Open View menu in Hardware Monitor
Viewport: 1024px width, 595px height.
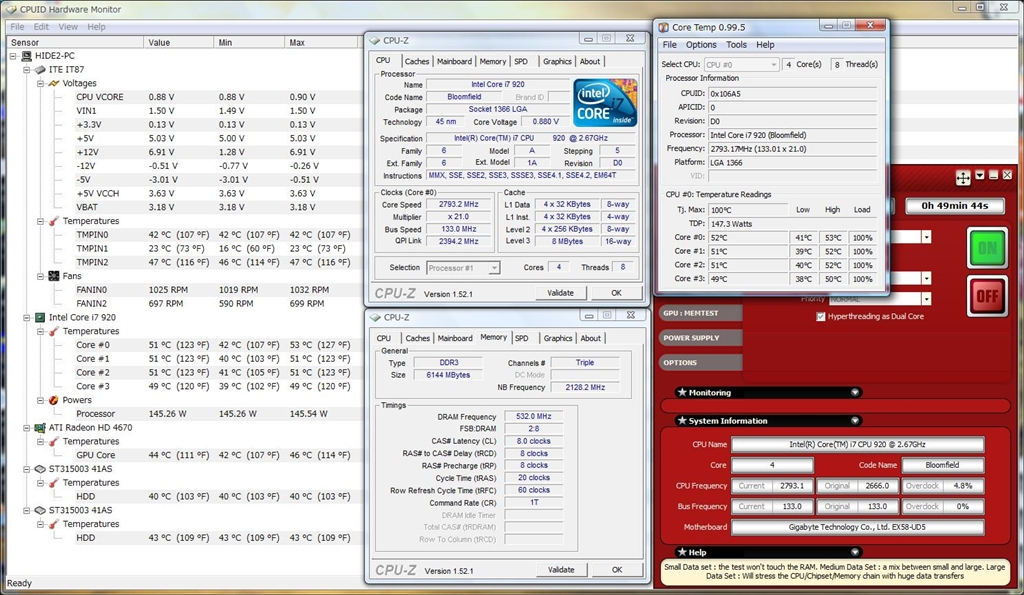[x=68, y=27]
